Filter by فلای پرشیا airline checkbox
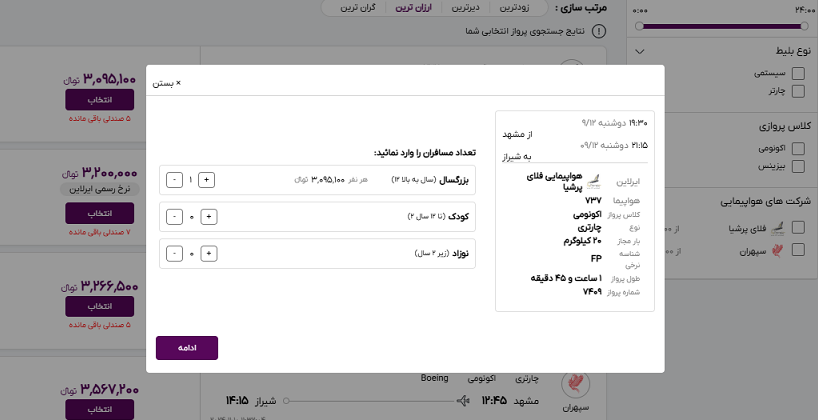 pyautogui.click(x=798, y=227)
